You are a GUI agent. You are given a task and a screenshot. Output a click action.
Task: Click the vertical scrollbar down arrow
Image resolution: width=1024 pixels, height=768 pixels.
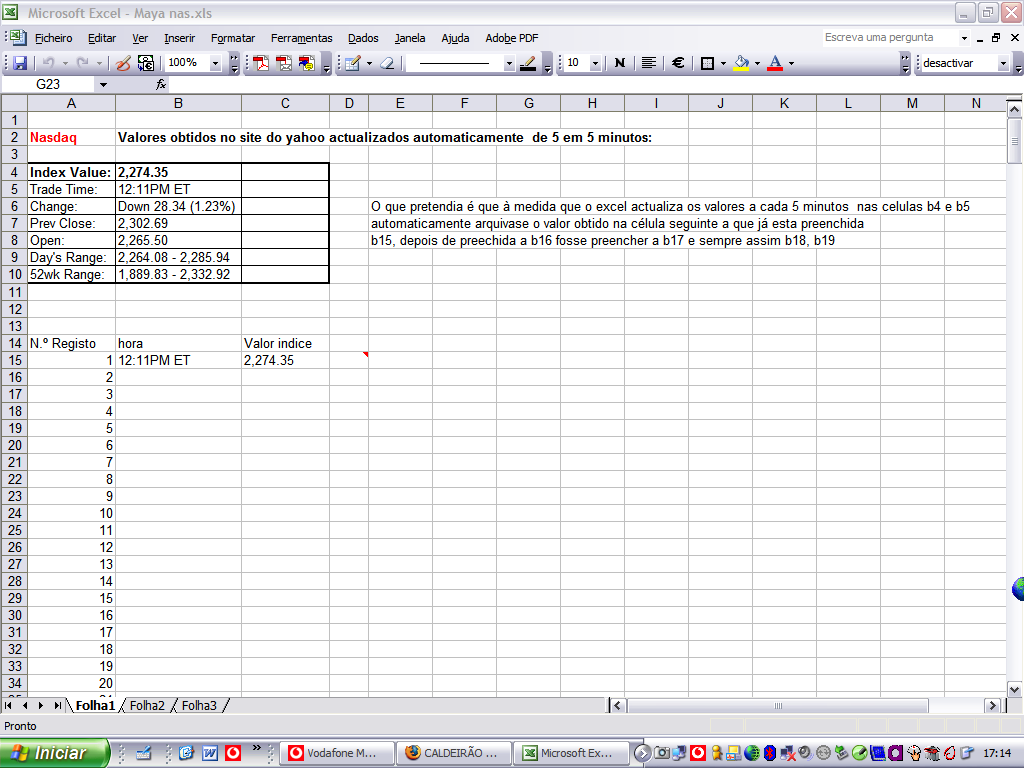coord(1014,689)
